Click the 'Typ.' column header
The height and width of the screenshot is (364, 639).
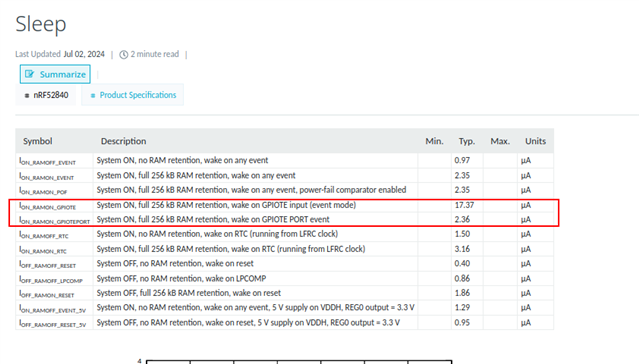point(467,141)
